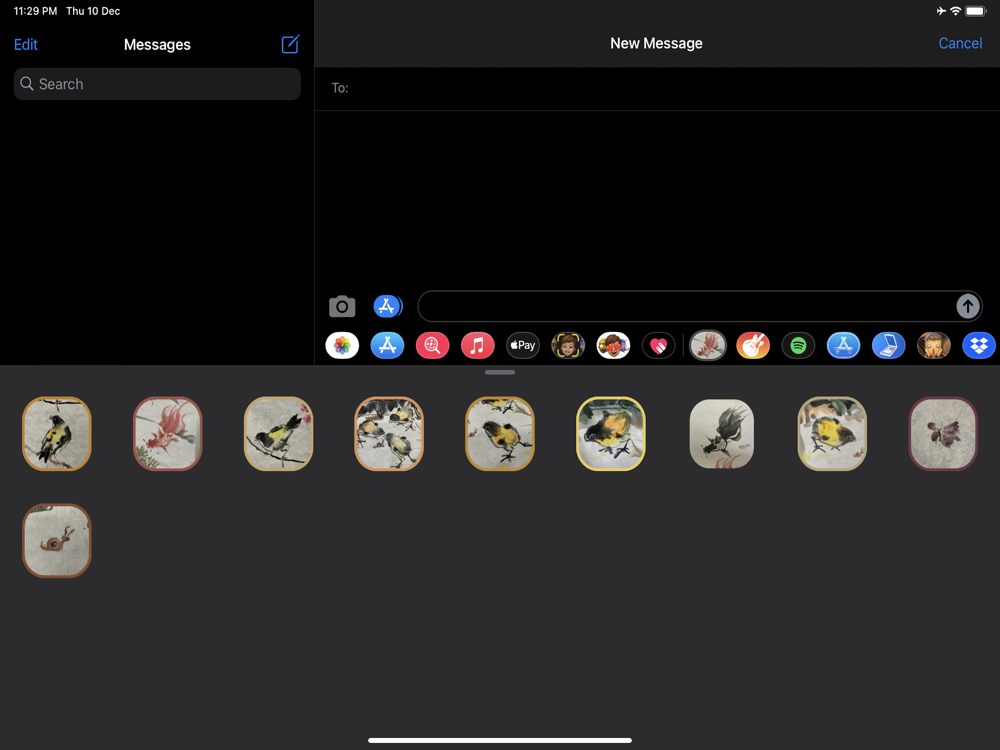Focus the Search field in Messages
Image resolution: width=1000 pixels, height=750 pixels.
[157, 84]
